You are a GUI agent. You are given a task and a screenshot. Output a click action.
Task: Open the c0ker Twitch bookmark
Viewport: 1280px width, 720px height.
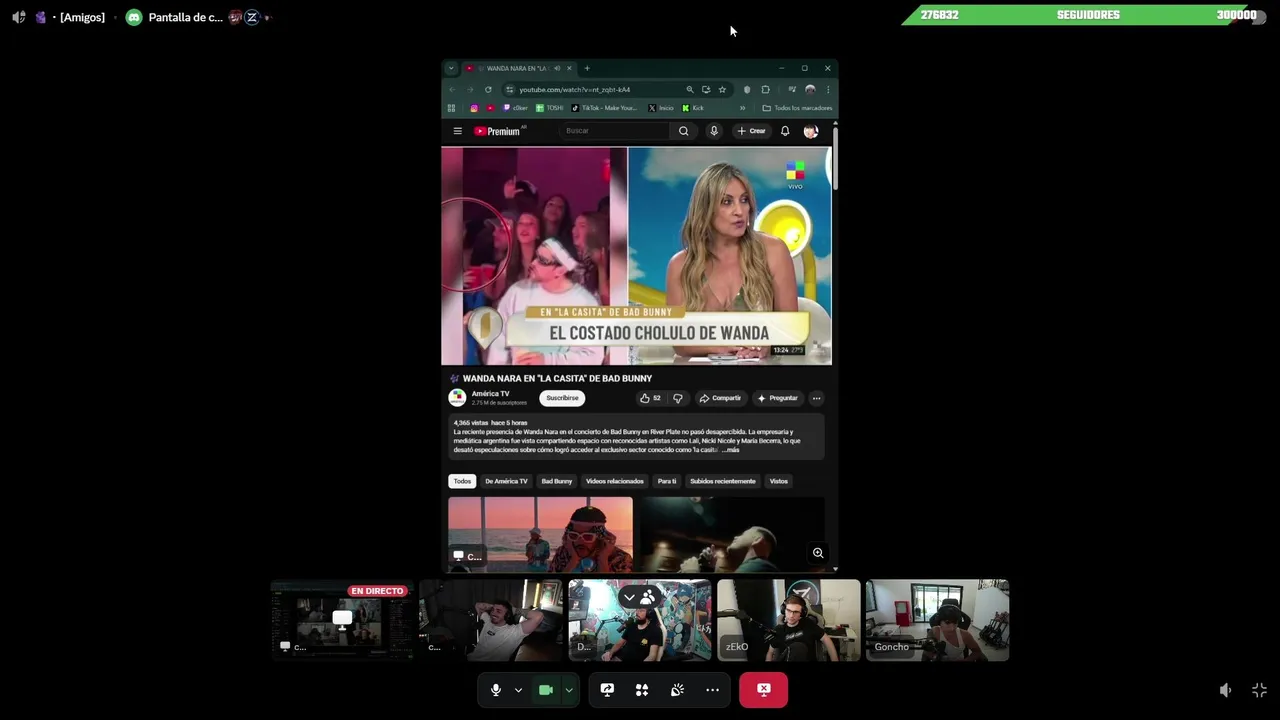click(x=516, y=108)
